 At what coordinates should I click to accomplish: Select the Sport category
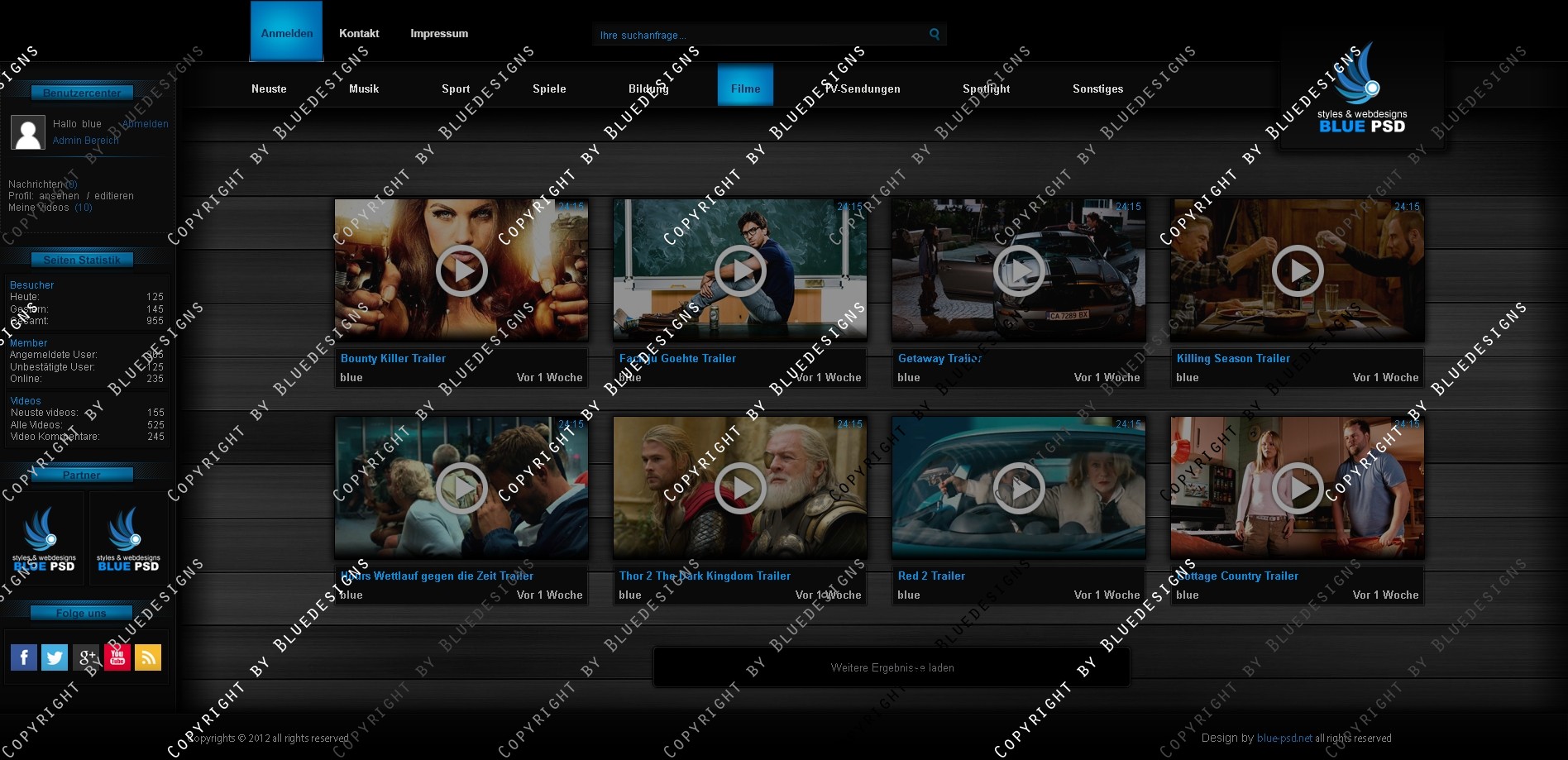(x=456, y=88)
